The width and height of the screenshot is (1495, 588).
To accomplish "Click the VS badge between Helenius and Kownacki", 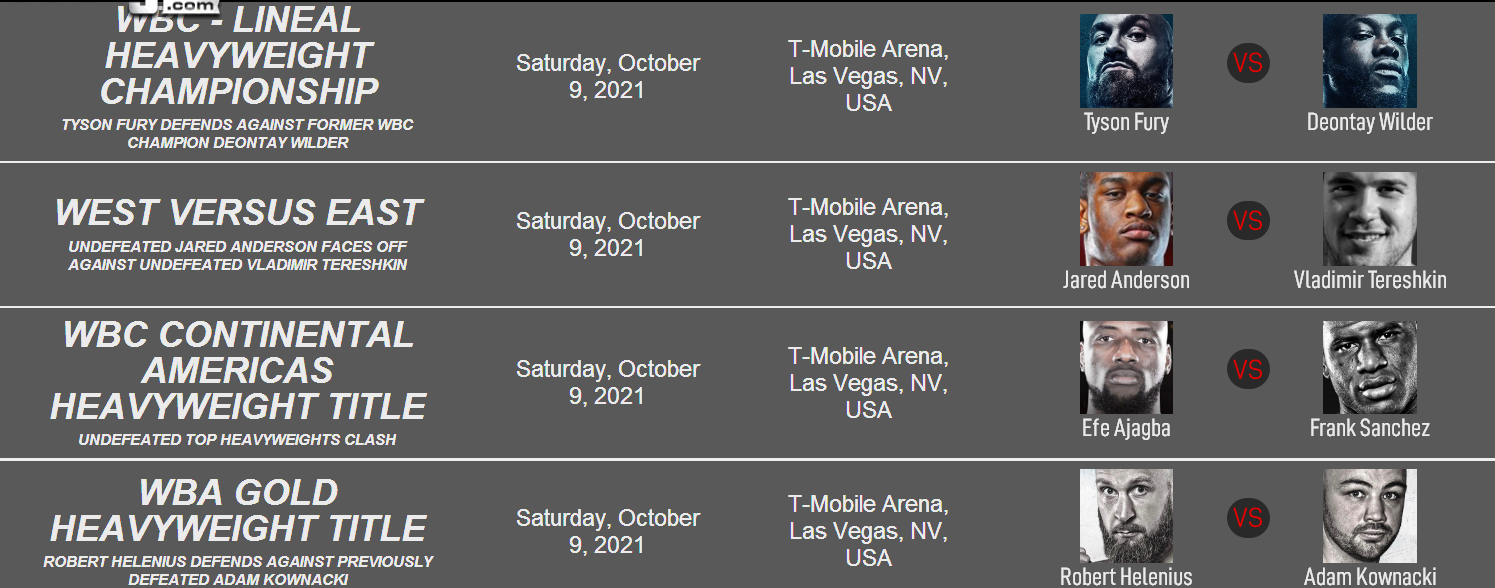I will 1248,517.
